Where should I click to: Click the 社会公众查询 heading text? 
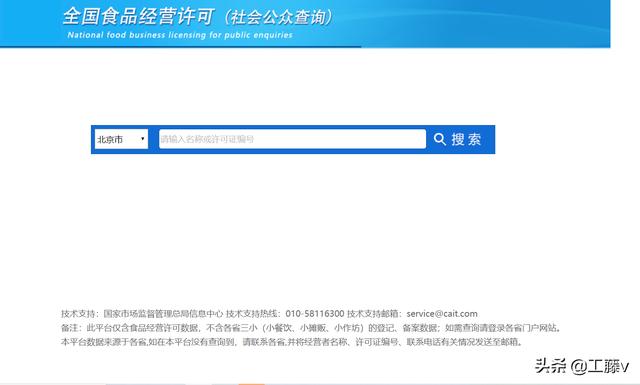[x=279, y=17]
